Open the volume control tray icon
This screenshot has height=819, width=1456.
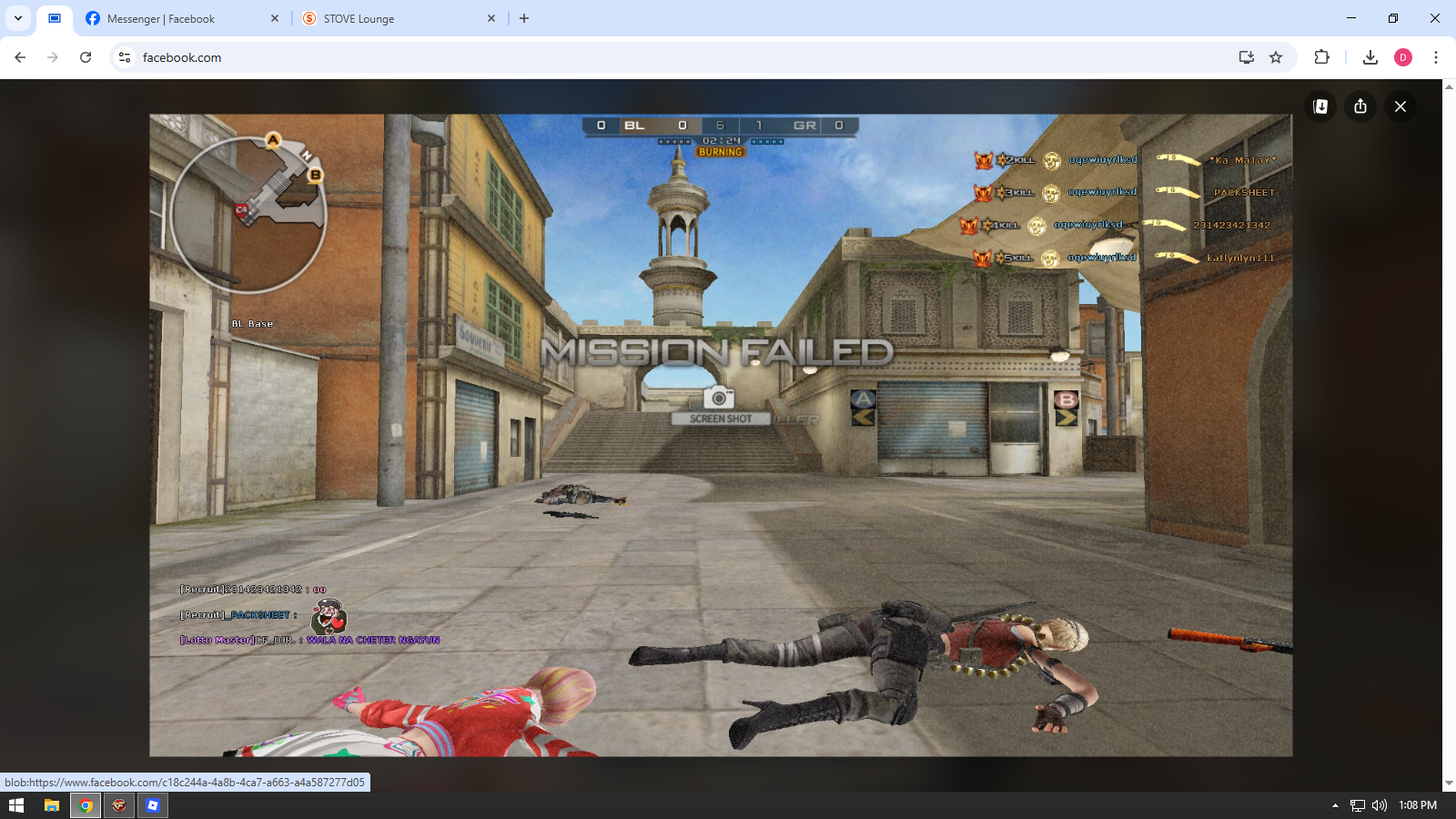1380,805
